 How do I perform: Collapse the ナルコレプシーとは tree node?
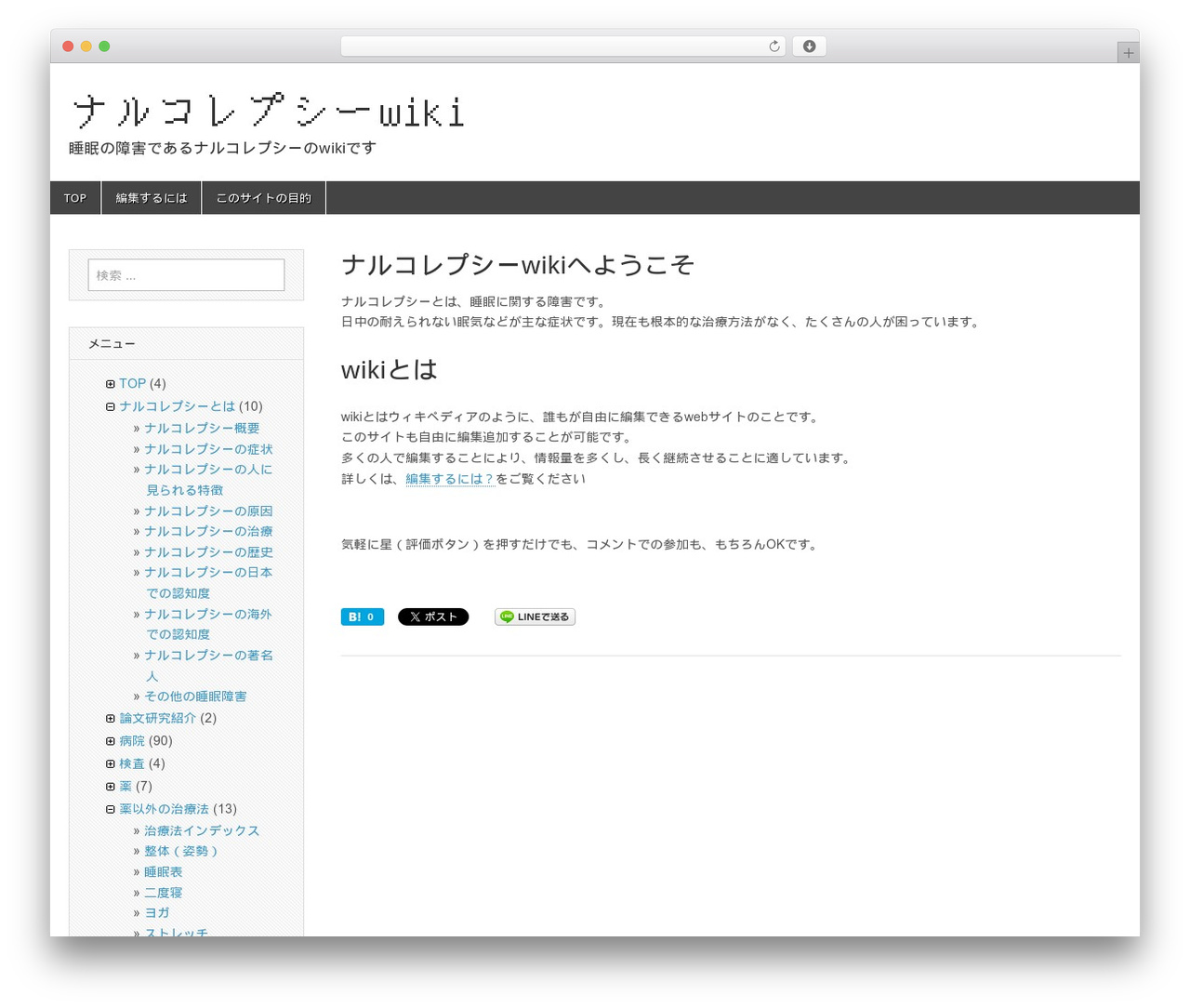[111, 406]
